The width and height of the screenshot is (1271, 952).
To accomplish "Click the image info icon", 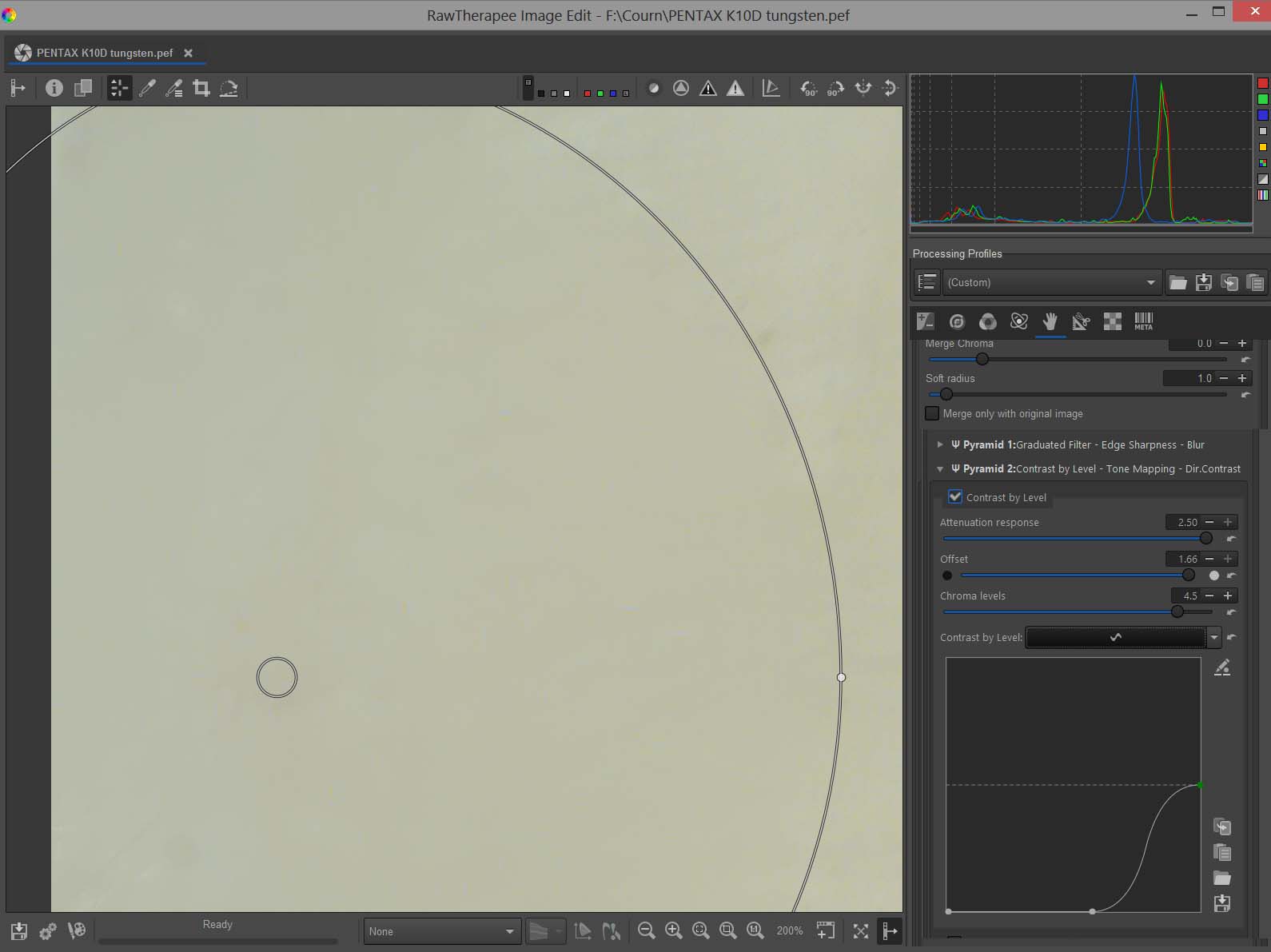I will point(54,88).
